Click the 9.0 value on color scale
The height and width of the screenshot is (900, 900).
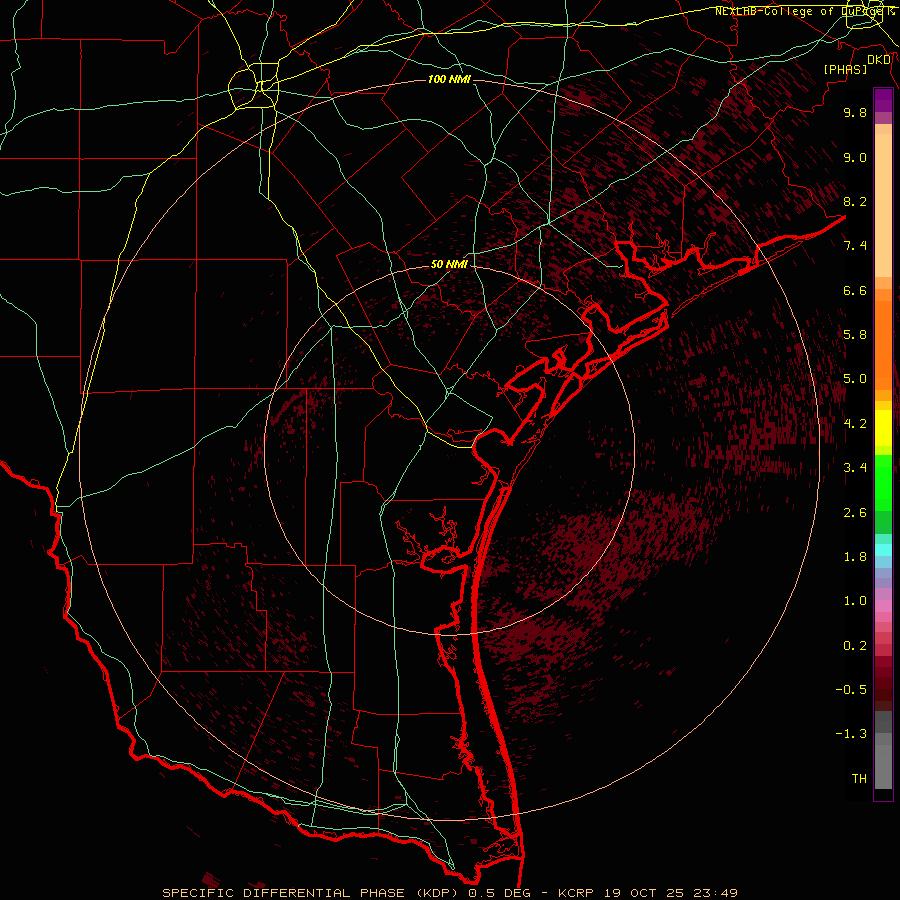[855, 157]
